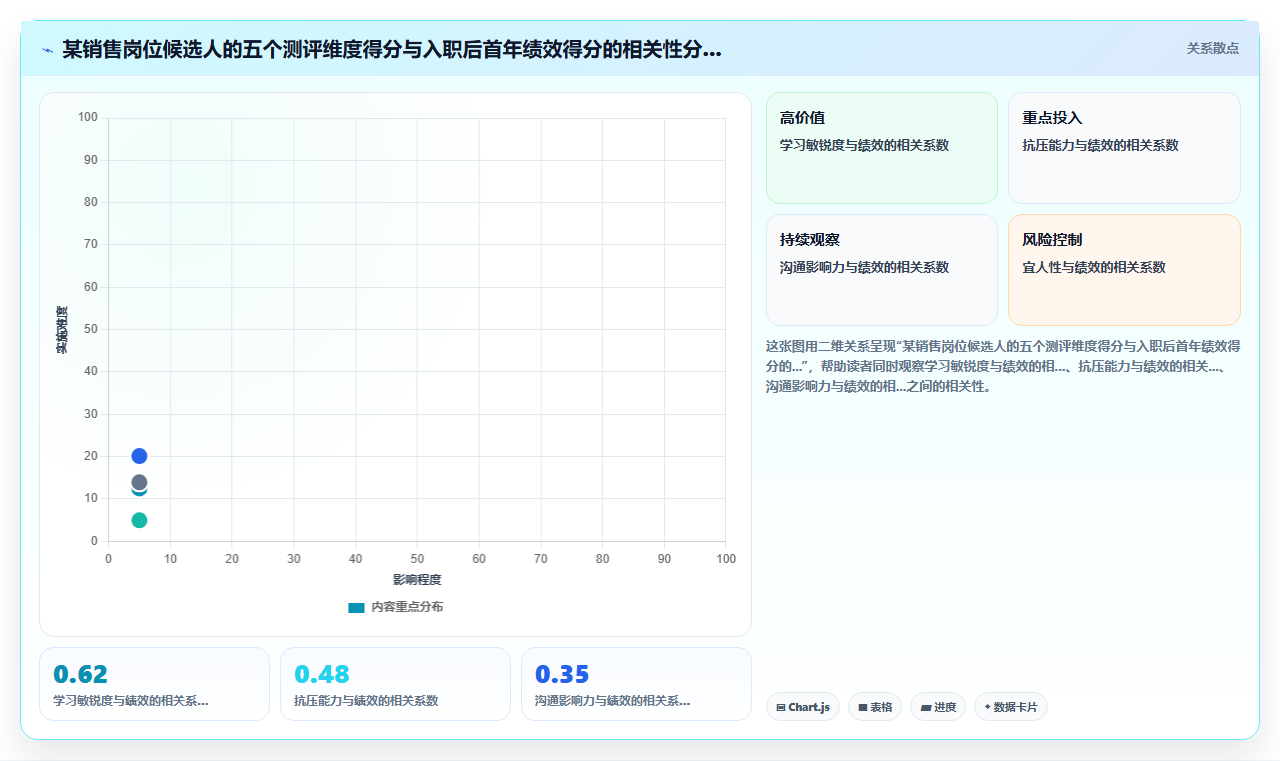Click the 宜人性与绩效的相关系数 text

pos(1094,267)
